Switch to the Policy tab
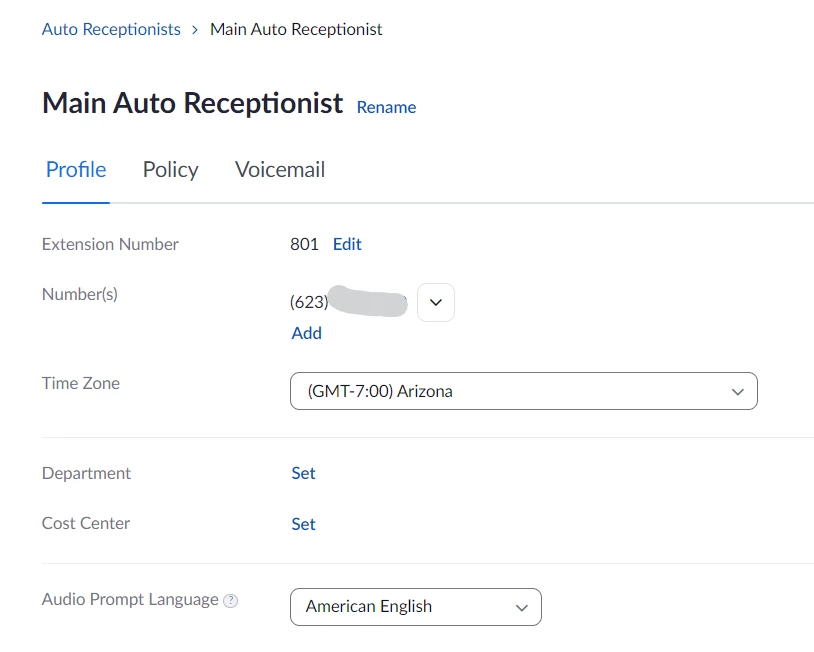Viewport: 814px width, 652px height. click(x=170, y=170)
